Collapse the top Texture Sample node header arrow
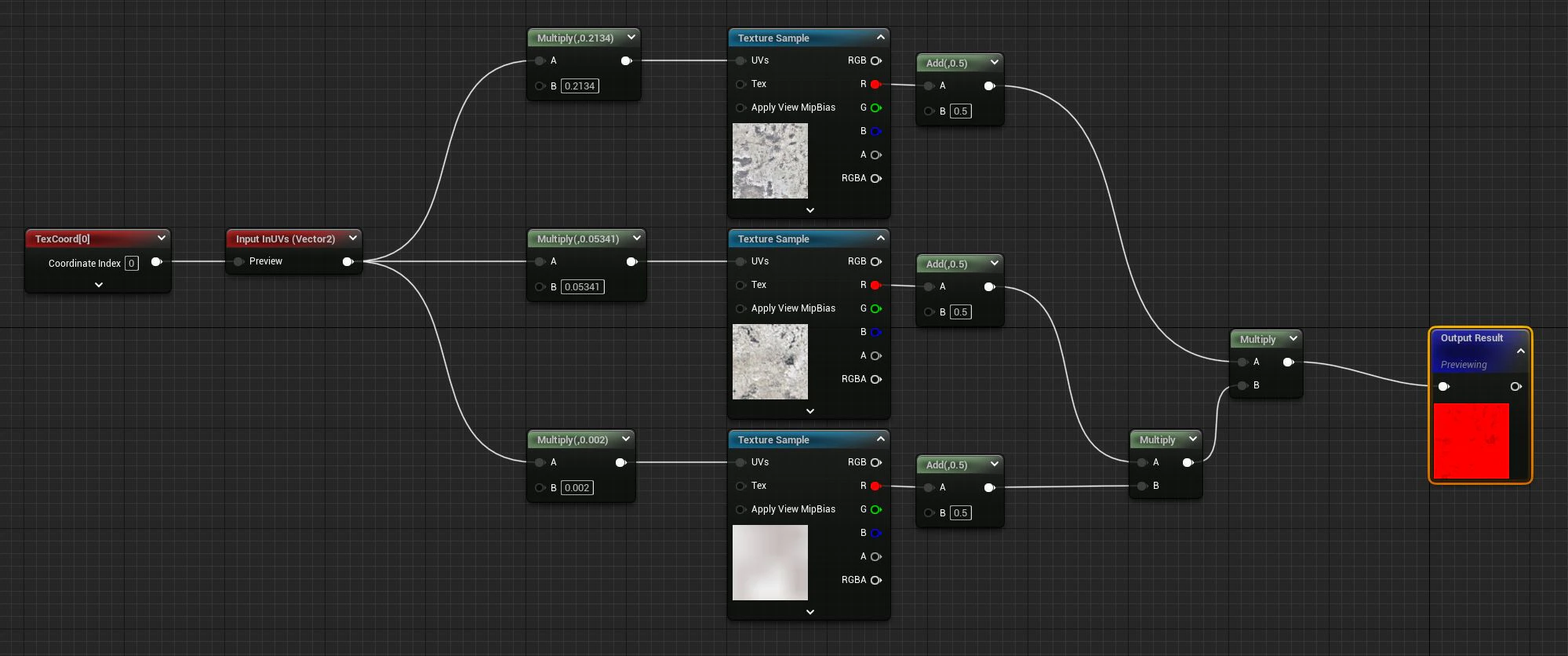 [x=881, y=37]
